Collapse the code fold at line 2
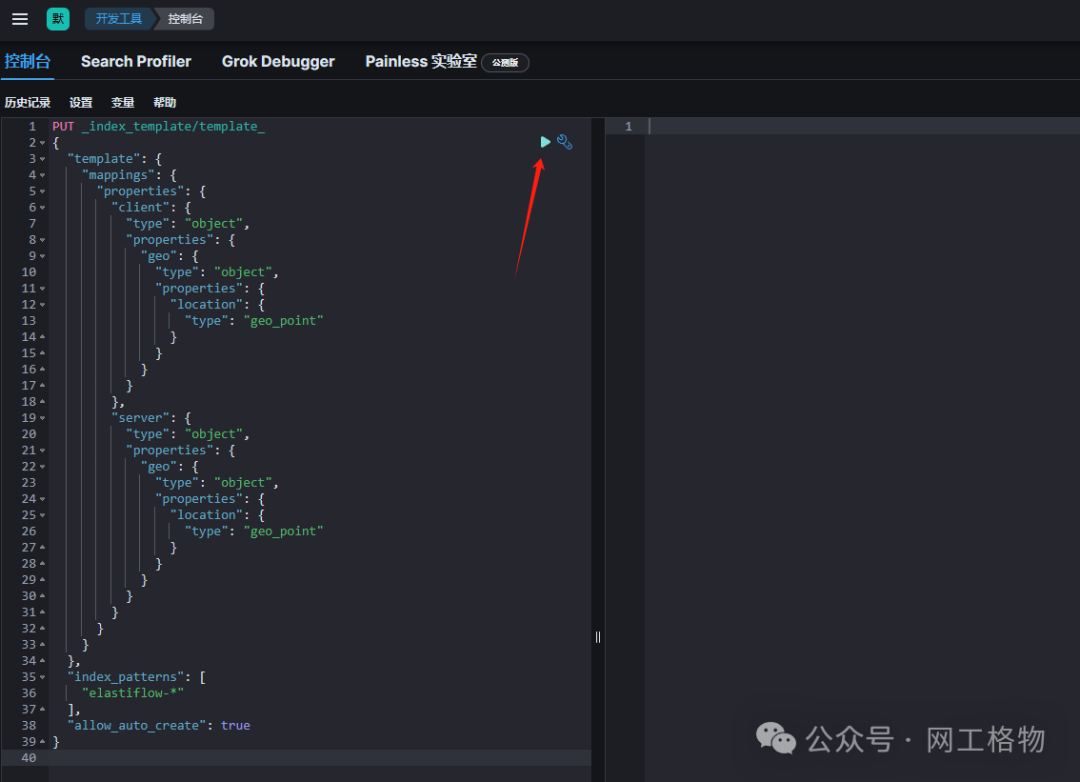 [43, 143]
